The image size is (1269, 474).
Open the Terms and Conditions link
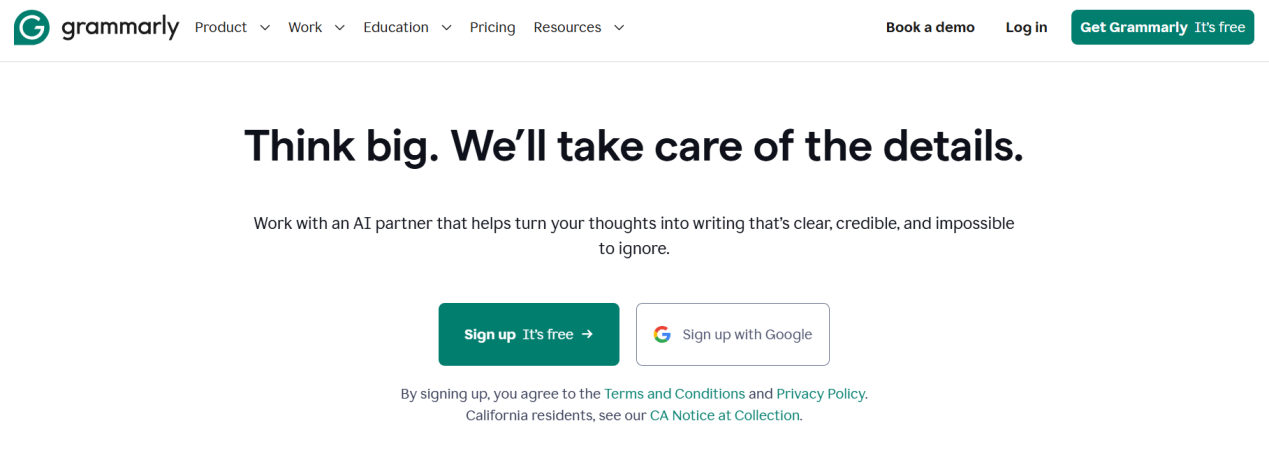click(675, 394)
